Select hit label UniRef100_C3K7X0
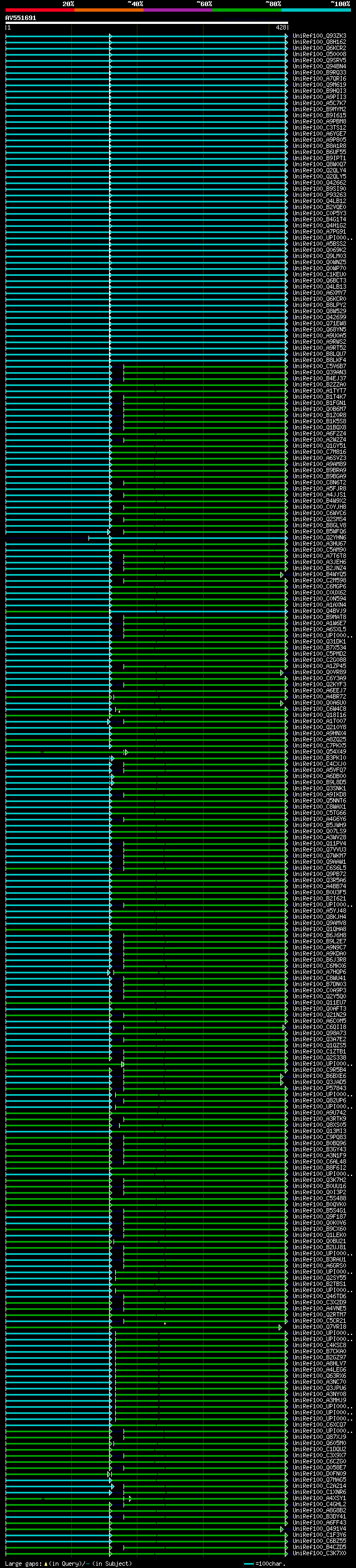Image resolution: width=356 pixels, height=1568 pixels. pyautogui.click(x=319, y=1554)
